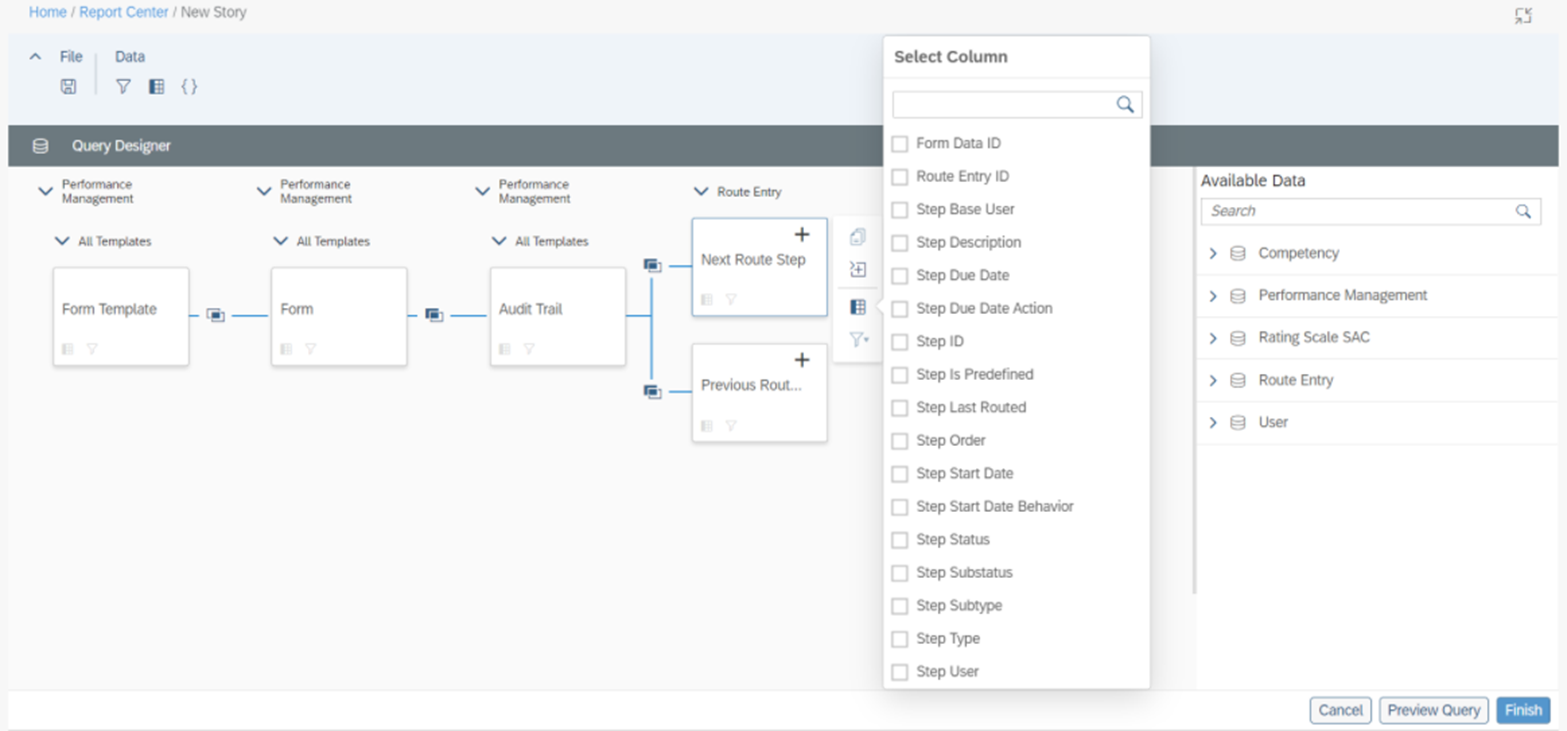Image resolution: width=1567 pixels, height=731 pixels.
Task: Click the Finish button
Action: pyautogui.click(x=1523, y=710)
